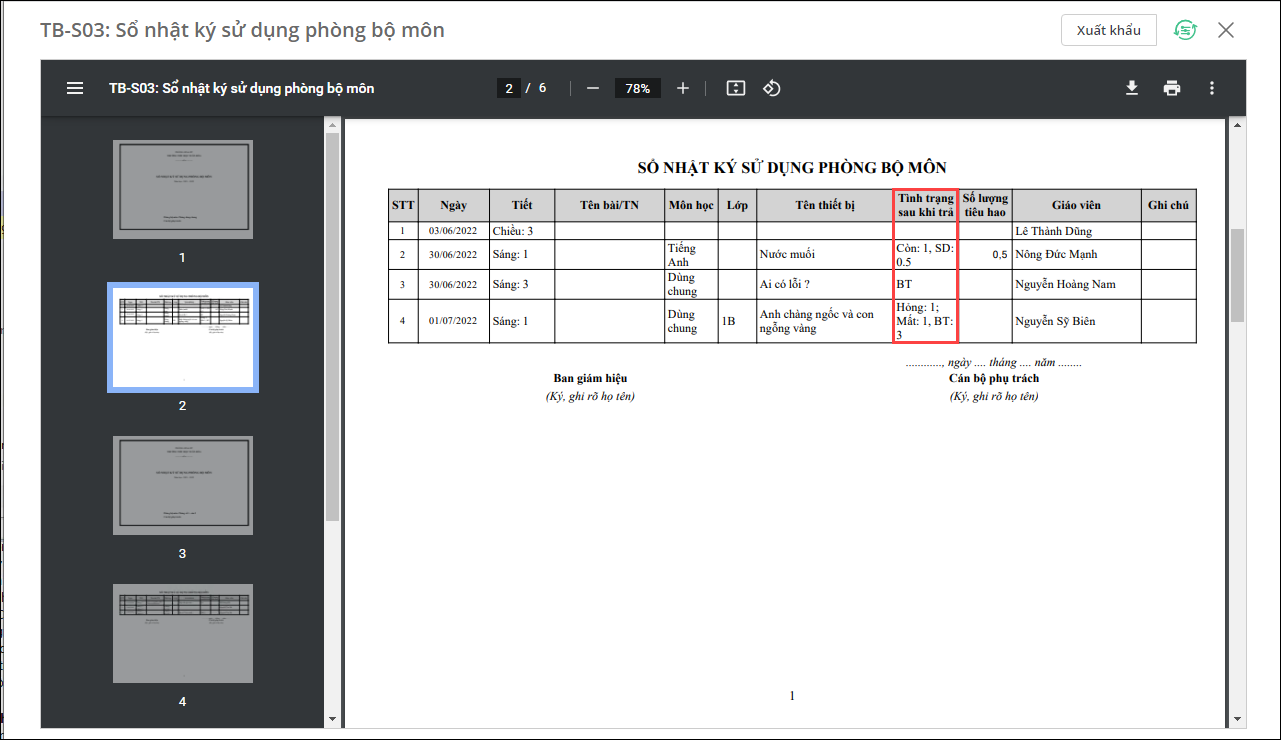1281x740 pixels.
Task: Click the date cell '03/06/2022'
Action: (454, 231)
